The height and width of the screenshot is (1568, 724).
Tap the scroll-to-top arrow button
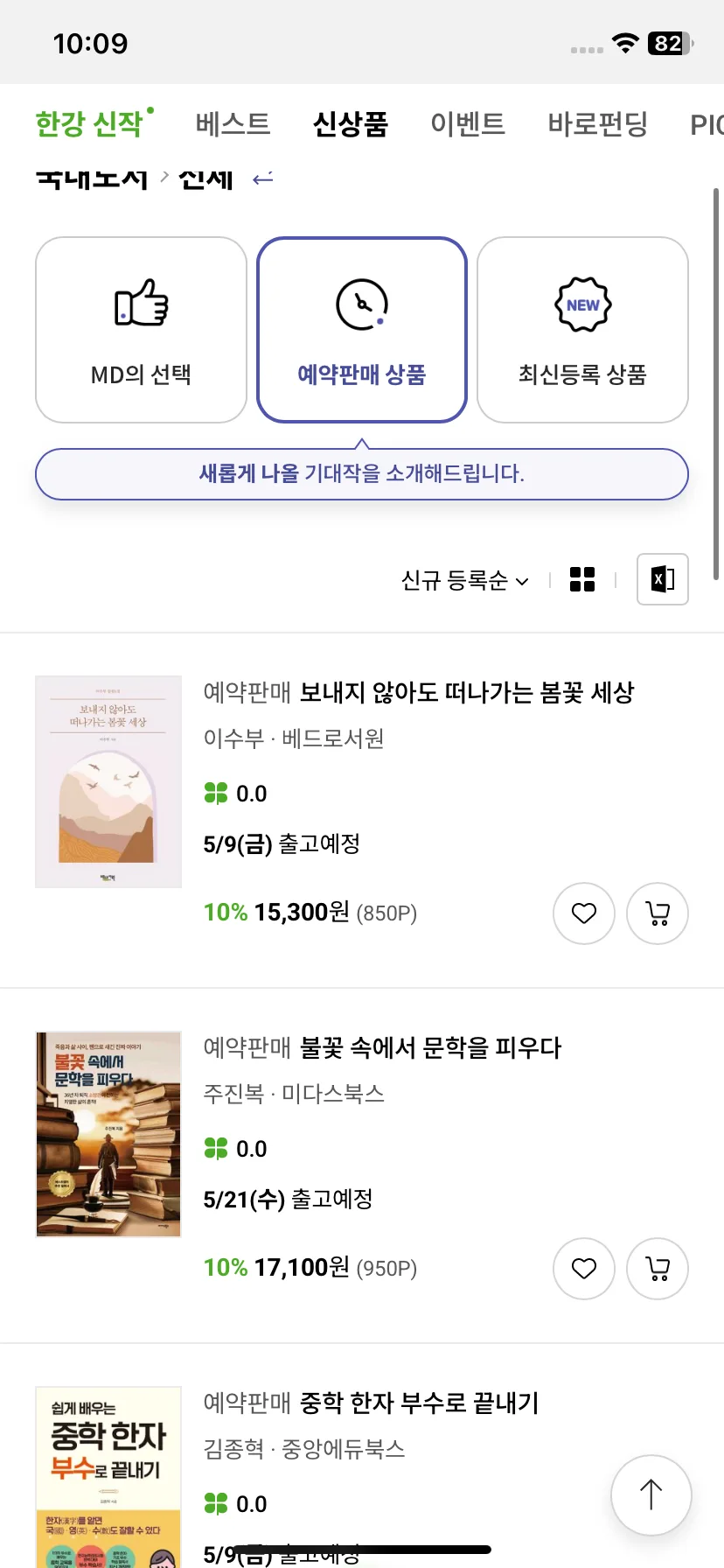651,1495
